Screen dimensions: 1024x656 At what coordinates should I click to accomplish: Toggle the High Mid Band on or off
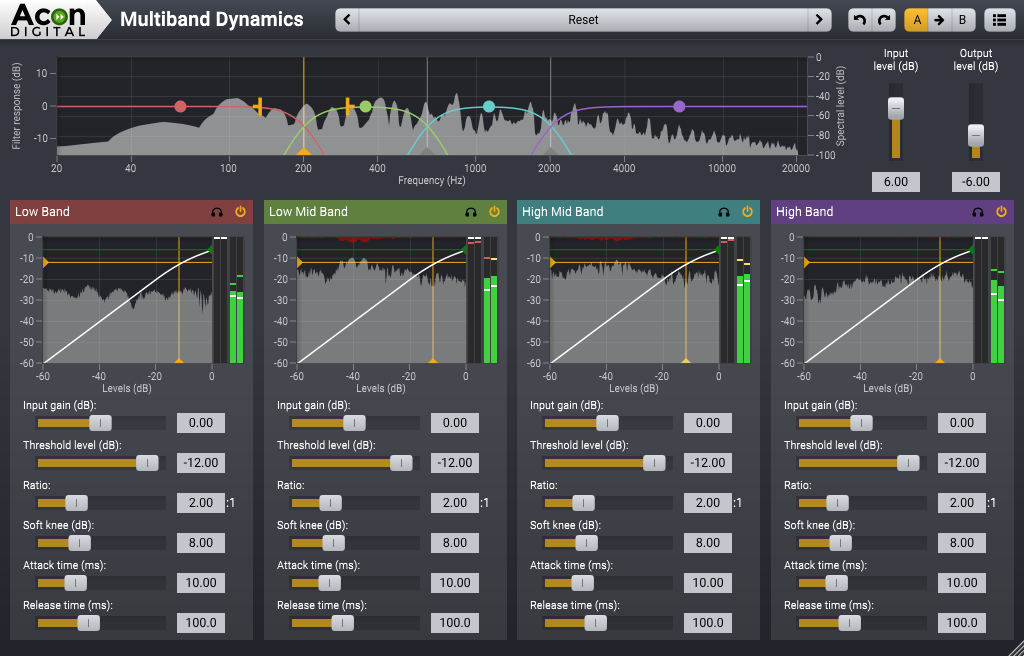point(746,212)
